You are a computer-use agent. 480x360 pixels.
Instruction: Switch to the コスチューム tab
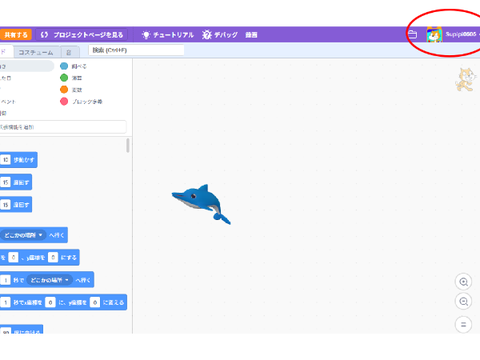coord(36,52)
